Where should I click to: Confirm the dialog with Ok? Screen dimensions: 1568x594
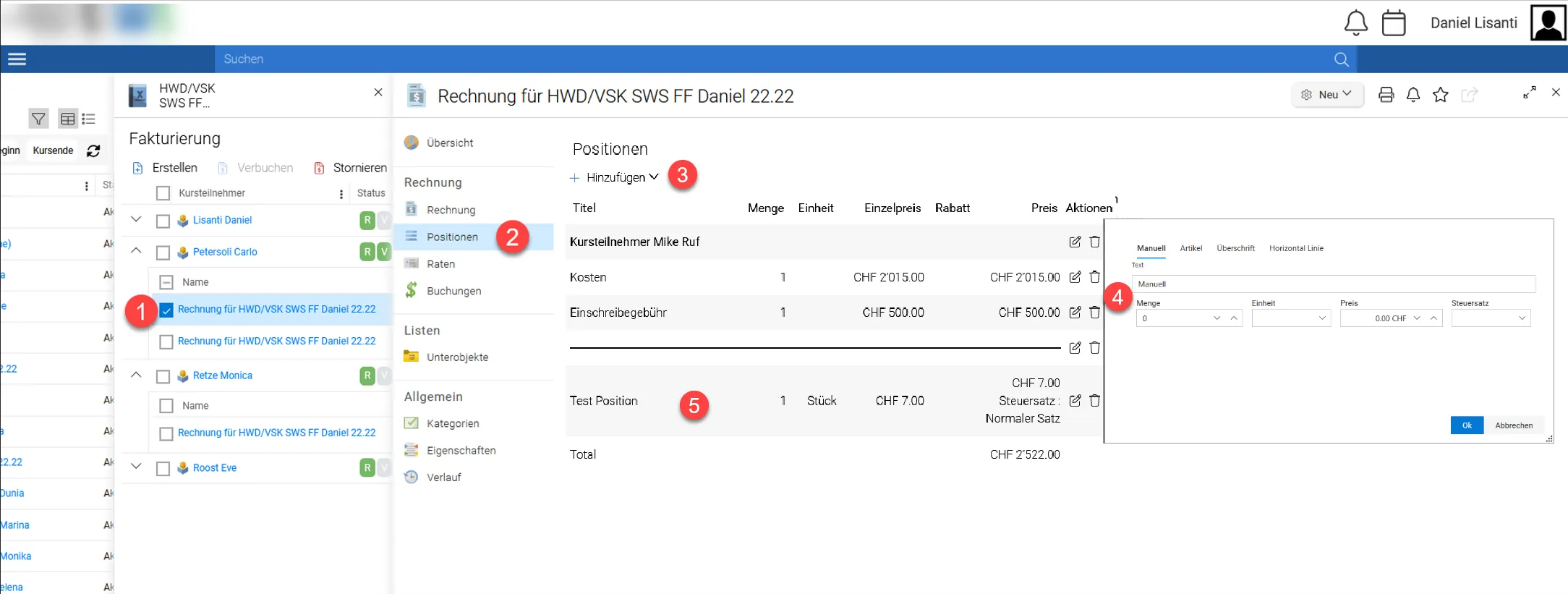point(1467,425)
